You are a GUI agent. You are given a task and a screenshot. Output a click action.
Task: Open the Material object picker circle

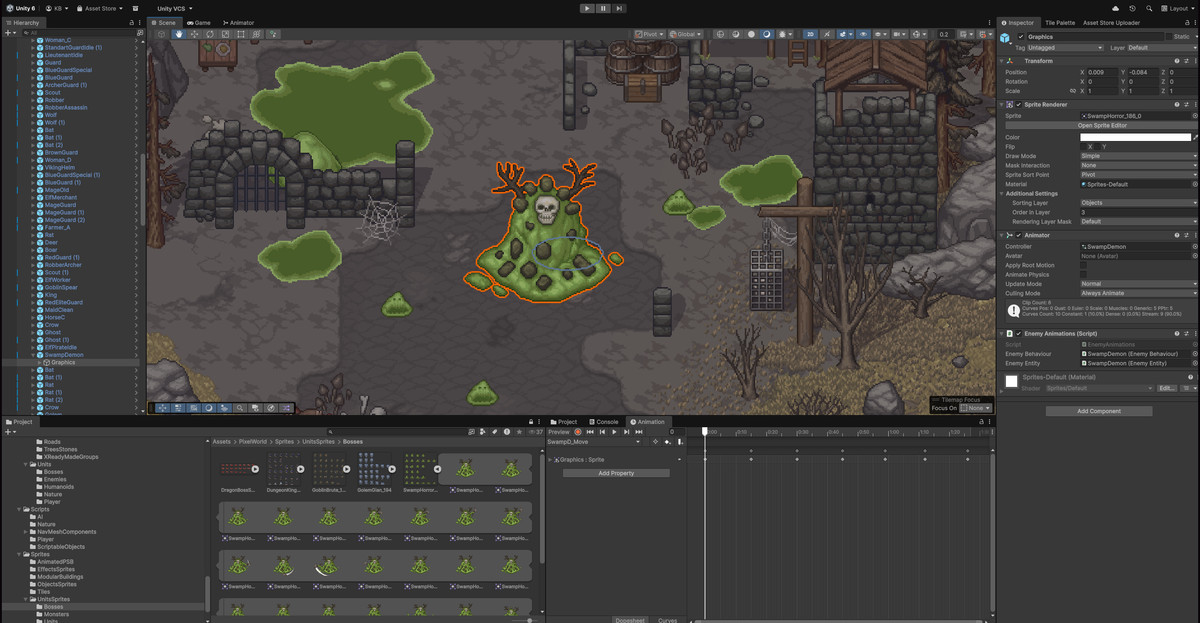[x=1194, y=184]
